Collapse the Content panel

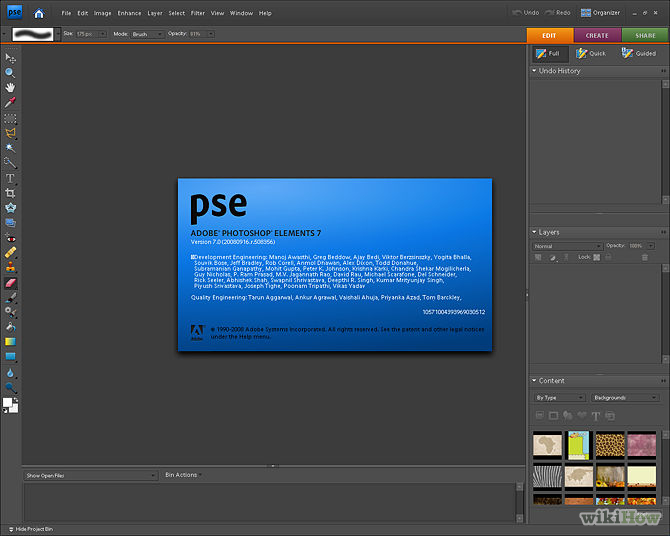click(x=534, y=380)
